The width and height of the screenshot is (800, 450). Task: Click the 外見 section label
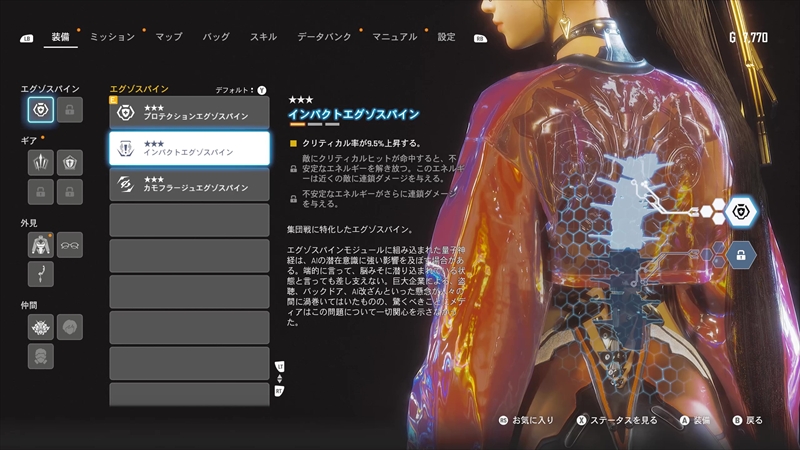click(x=29, y=223)
